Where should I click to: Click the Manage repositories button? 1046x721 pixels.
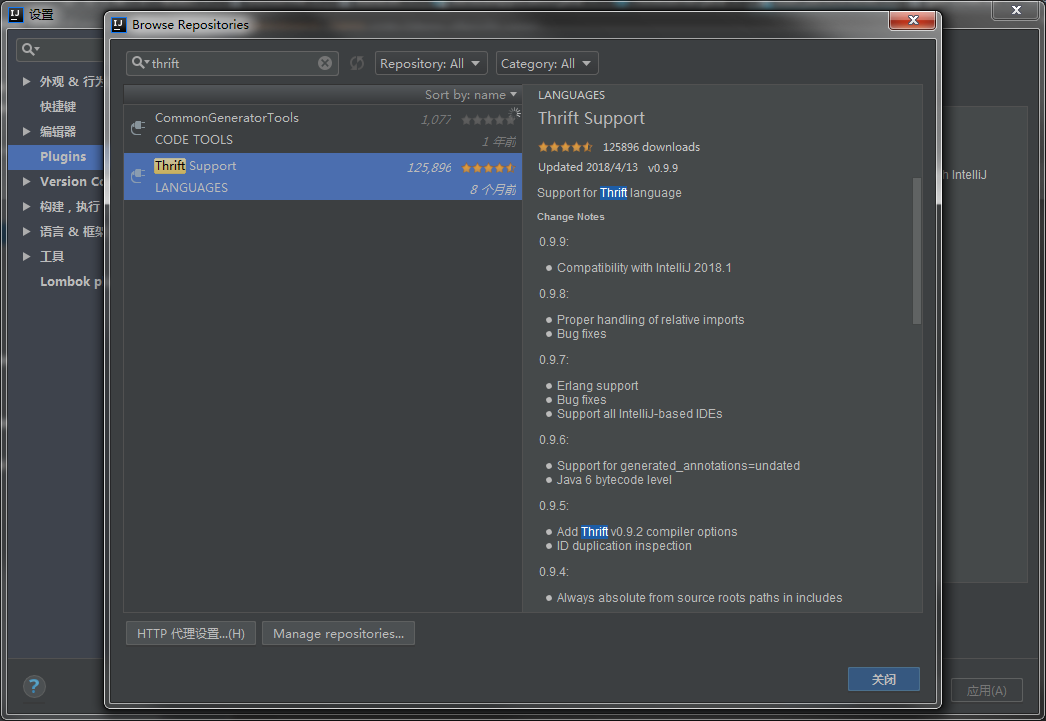338,633
